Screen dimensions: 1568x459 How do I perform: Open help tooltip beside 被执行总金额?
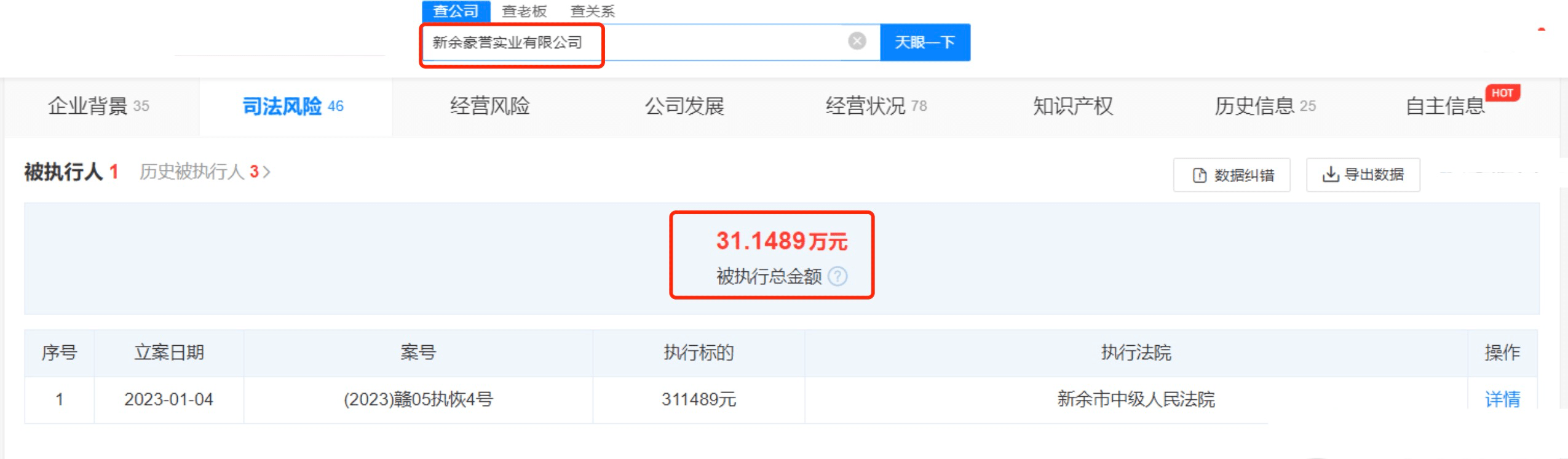pos(837,276)
